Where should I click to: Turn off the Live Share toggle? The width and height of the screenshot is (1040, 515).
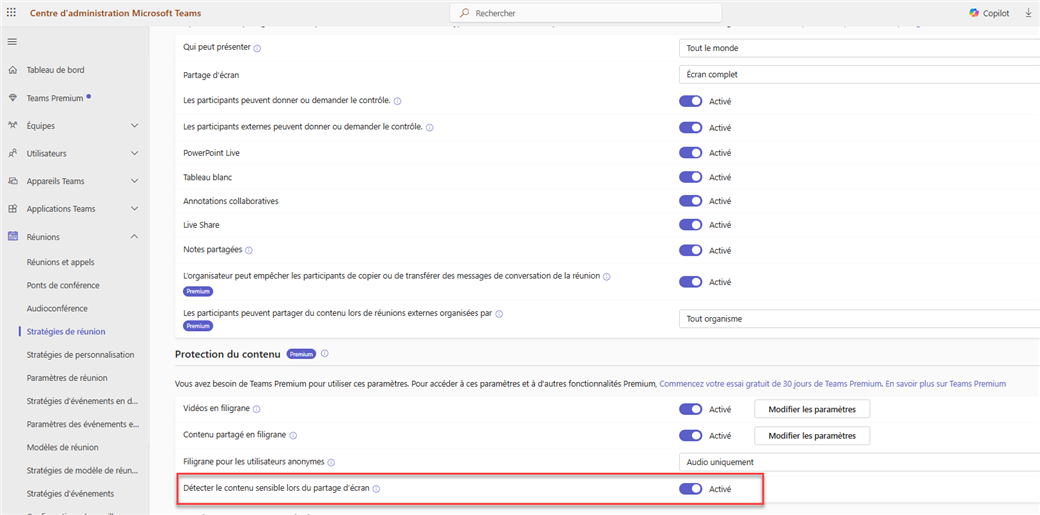point(690,225)
